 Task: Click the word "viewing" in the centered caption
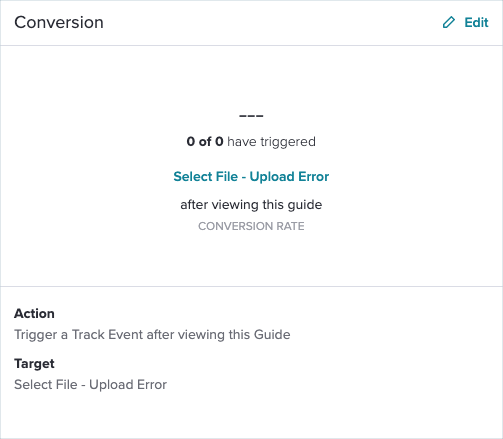point(235,205)
